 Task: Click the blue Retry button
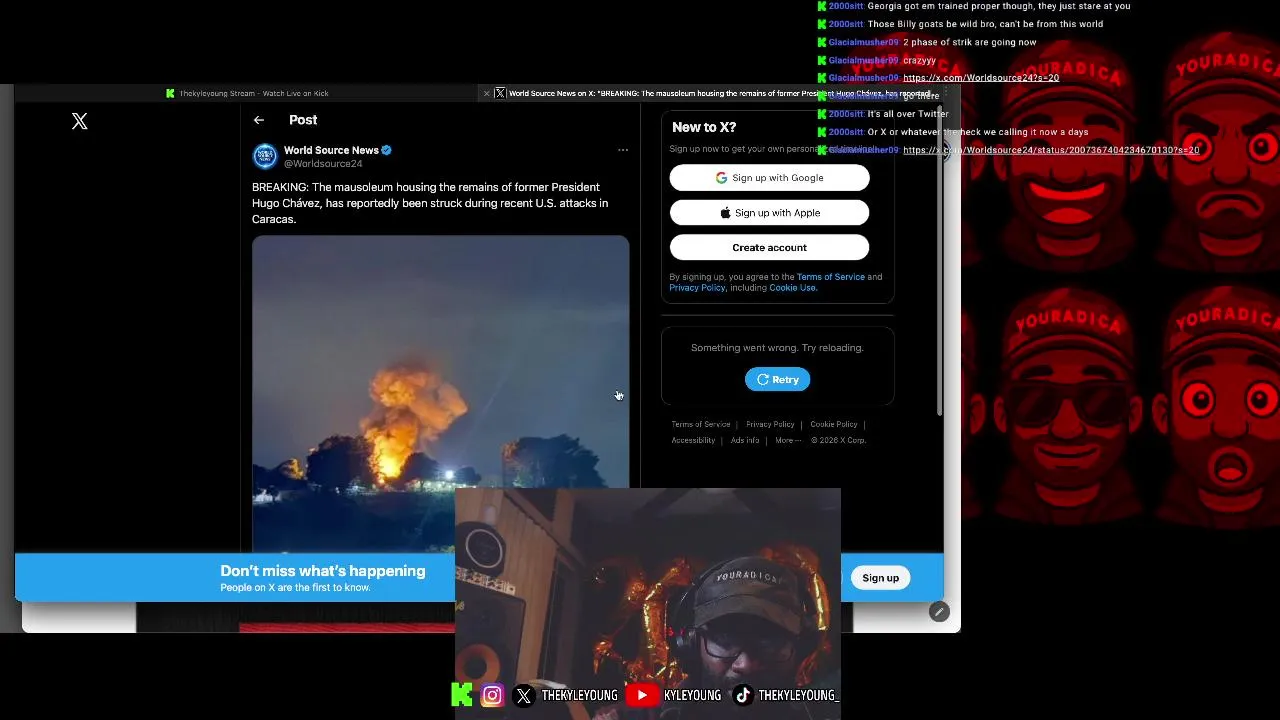(x=777, y=379)
